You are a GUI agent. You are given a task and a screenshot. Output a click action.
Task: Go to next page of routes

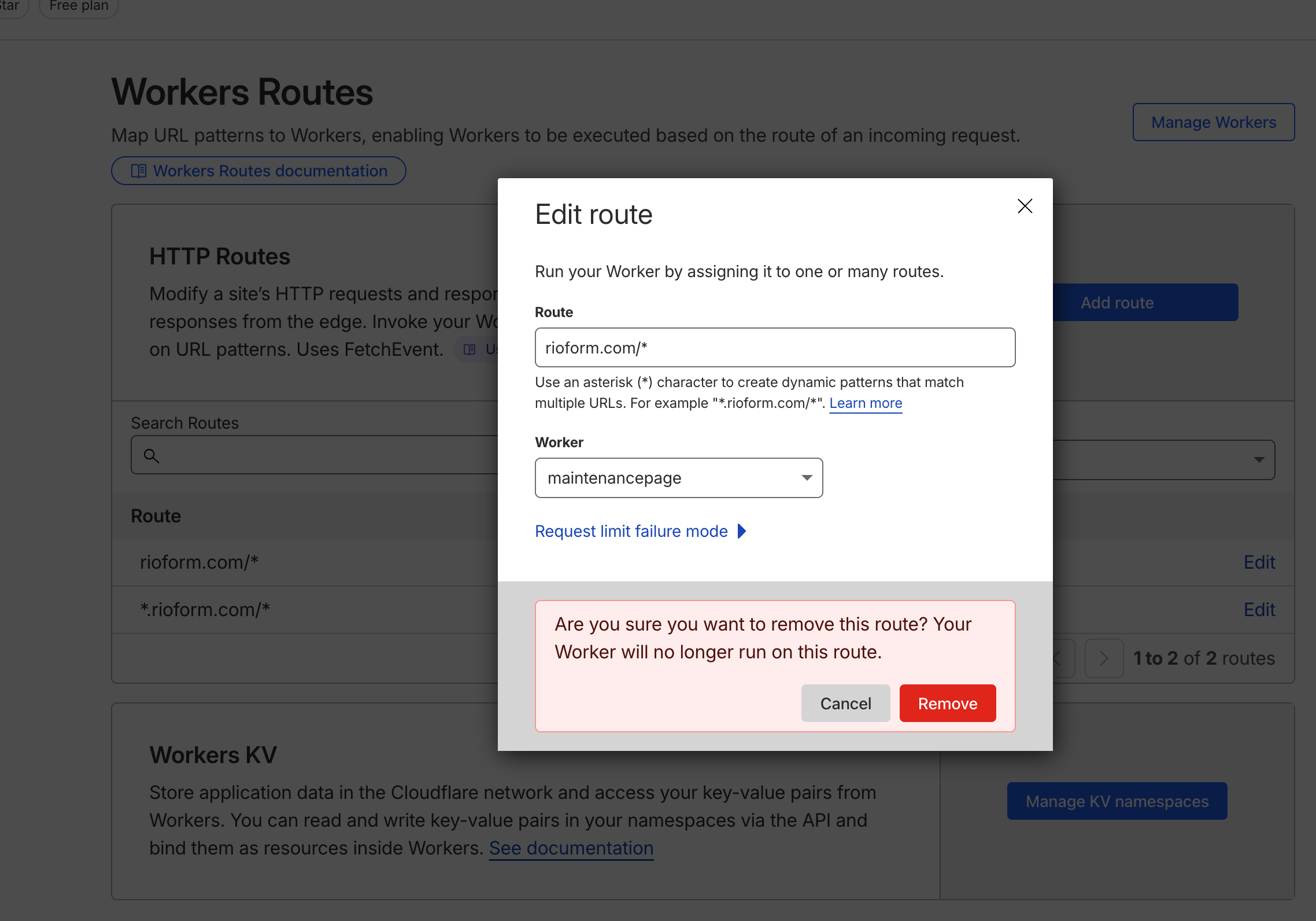pyautogui.click(x=1103, y=658)
